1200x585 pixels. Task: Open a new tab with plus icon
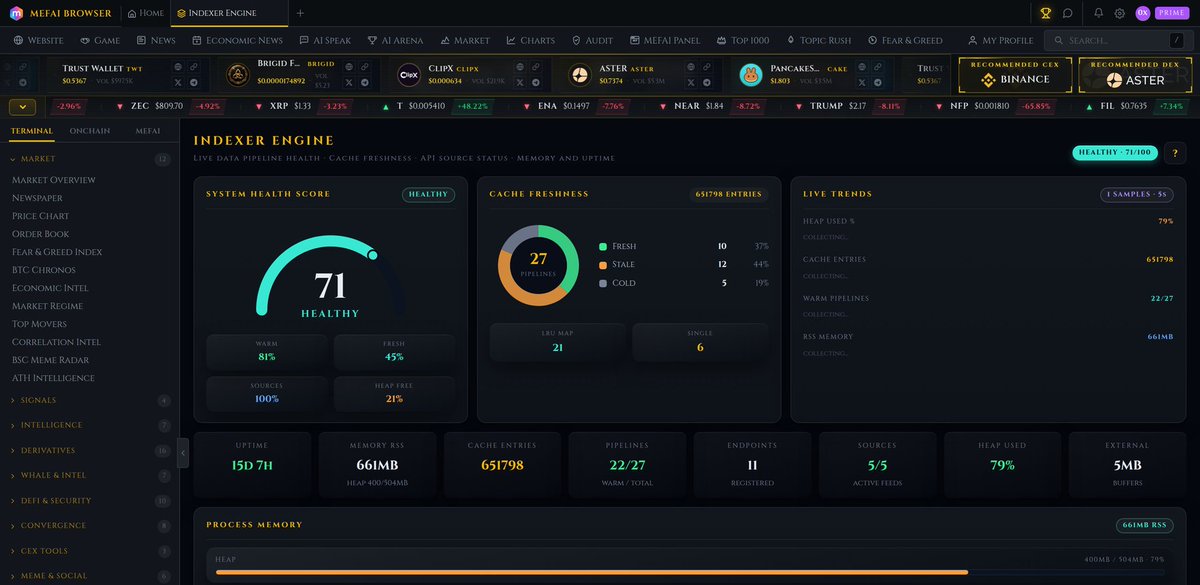point(300,13)
